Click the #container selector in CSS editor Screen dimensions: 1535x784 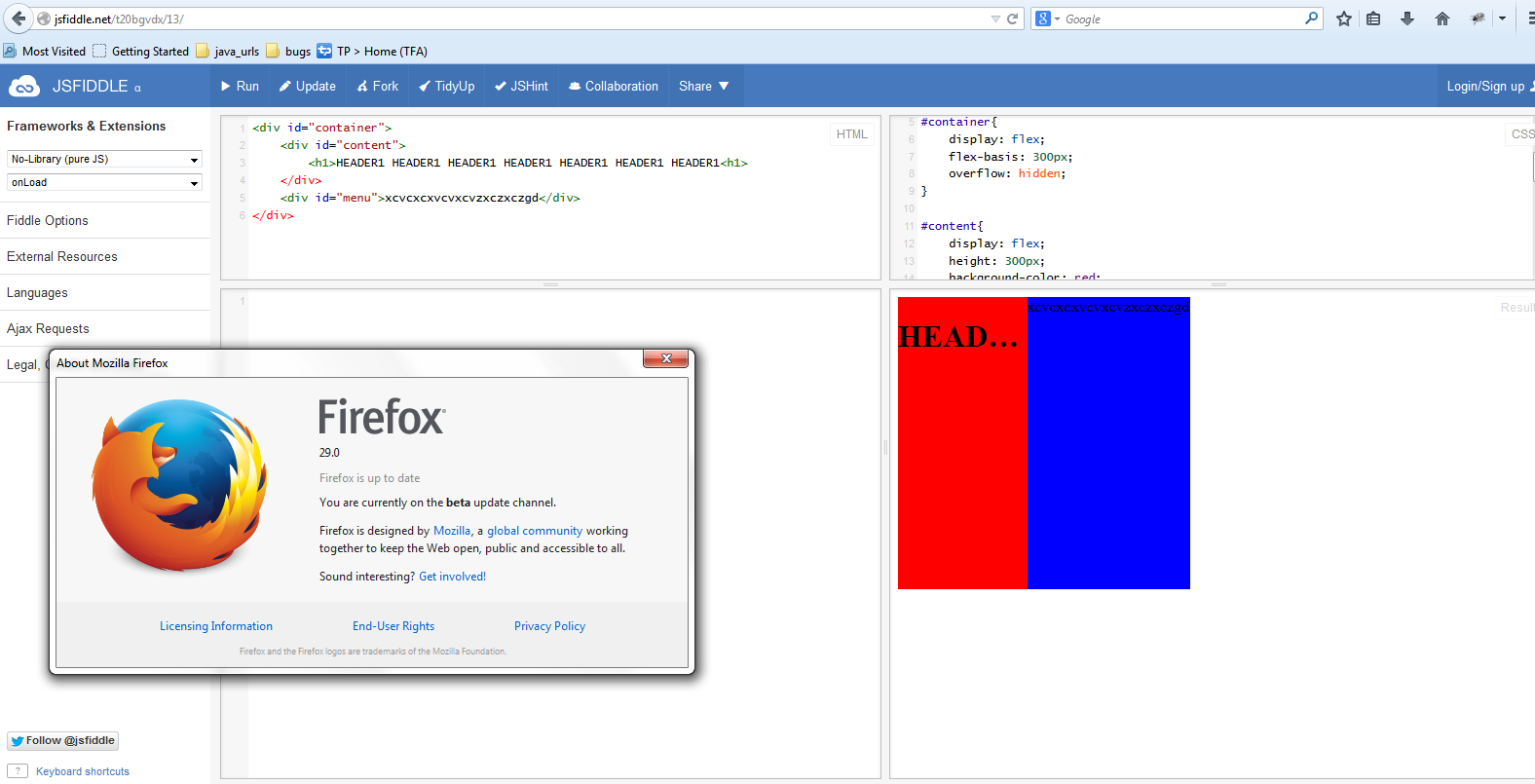coord(955,122)
